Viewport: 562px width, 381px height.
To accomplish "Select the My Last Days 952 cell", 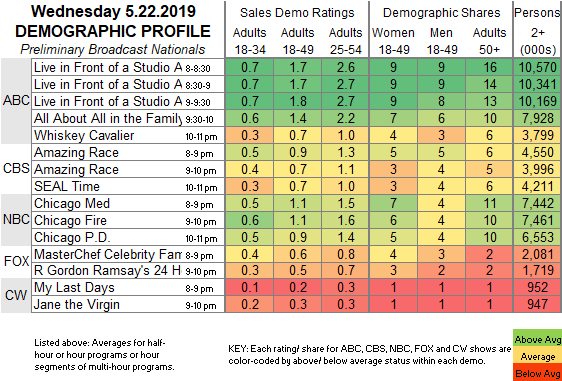I will click(537, 287).
